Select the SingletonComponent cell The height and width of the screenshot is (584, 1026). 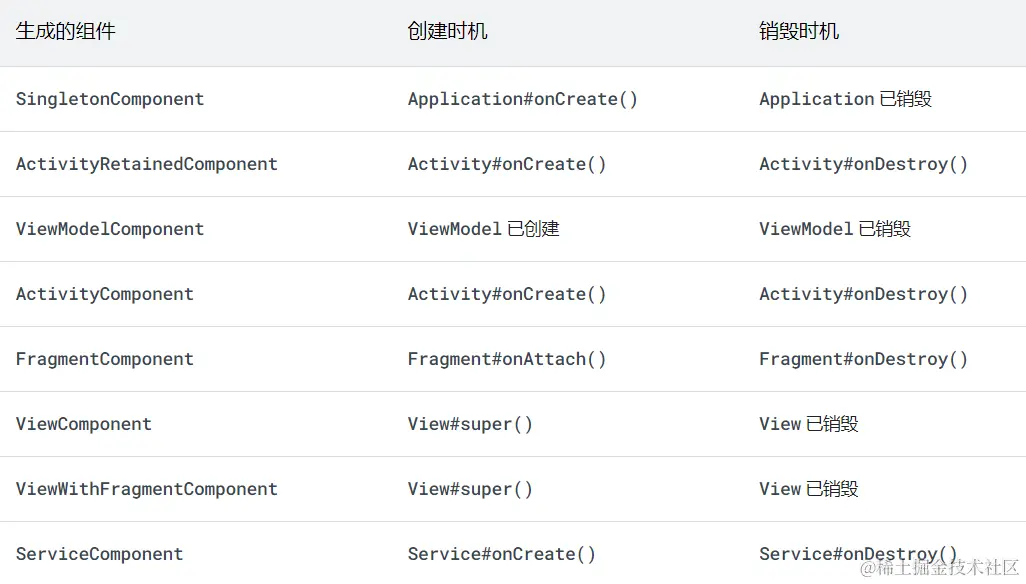tap(110, 99)
